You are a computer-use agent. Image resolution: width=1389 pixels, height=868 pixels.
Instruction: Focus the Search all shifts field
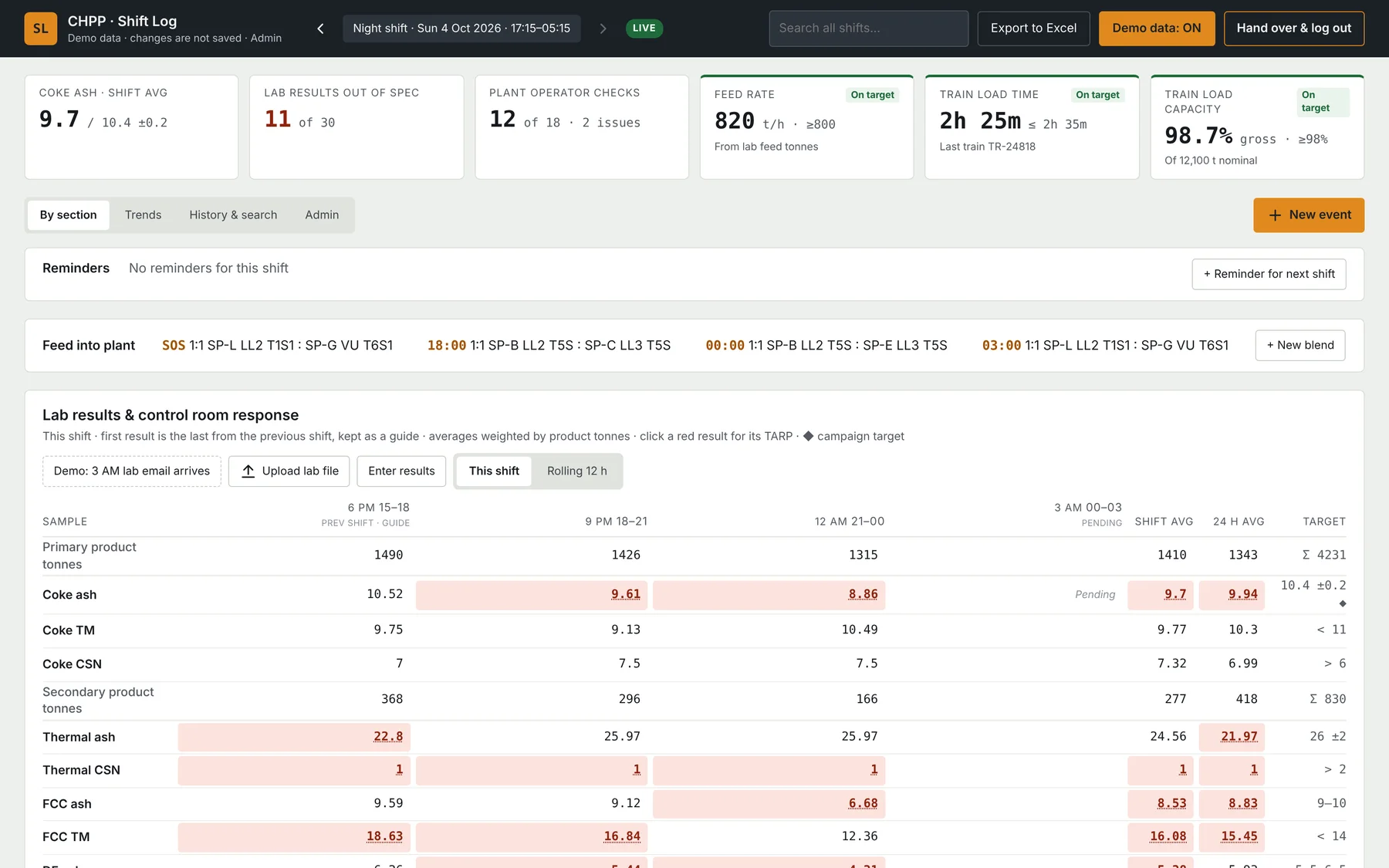click(868, 29)
